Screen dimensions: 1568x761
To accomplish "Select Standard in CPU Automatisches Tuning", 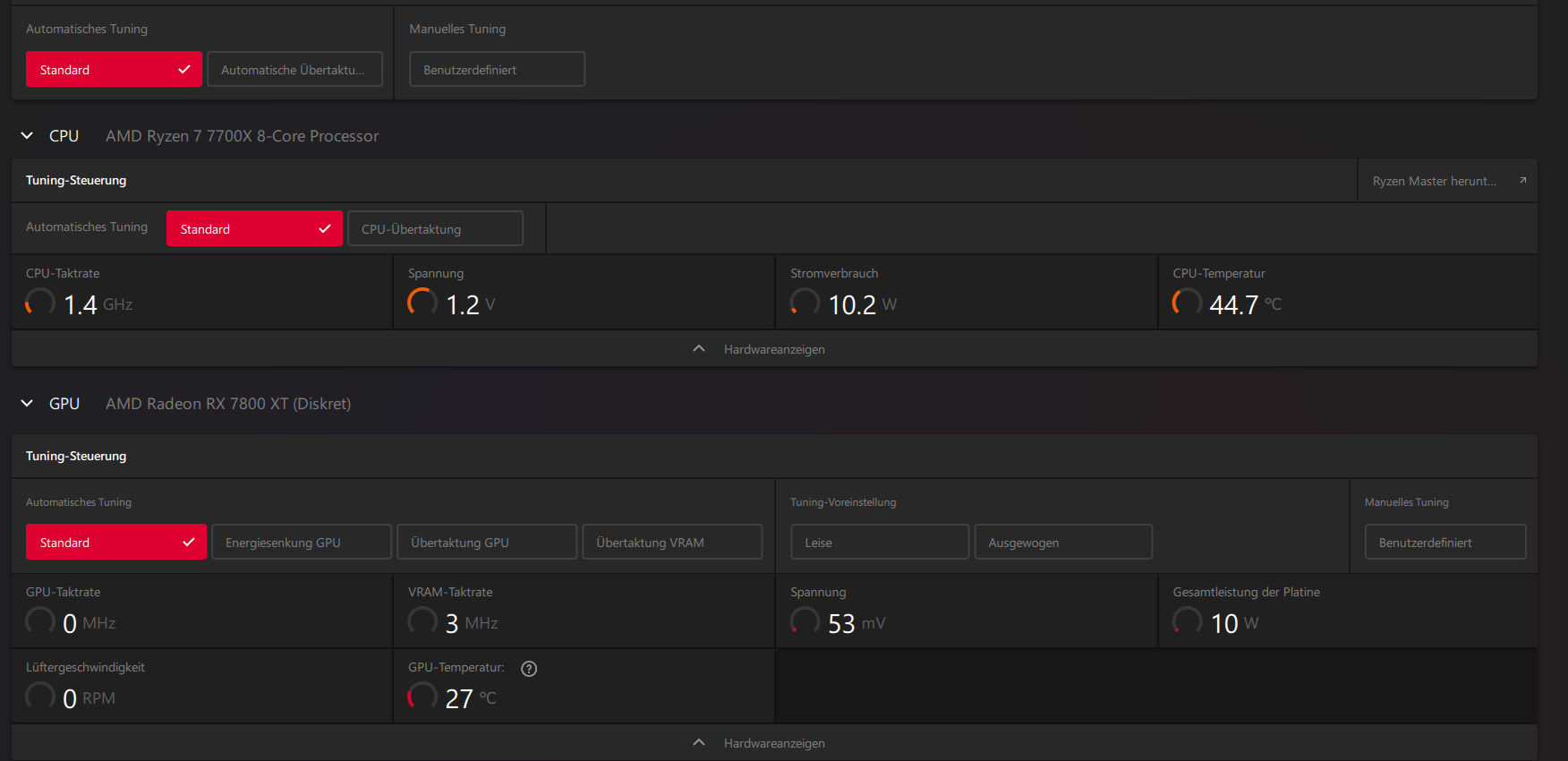I will point(254,228).
